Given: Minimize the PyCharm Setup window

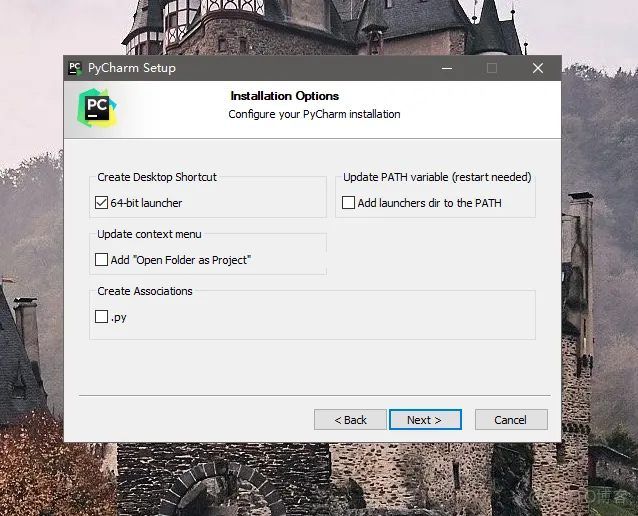Looking at the screenshot, I should point(447,68).
